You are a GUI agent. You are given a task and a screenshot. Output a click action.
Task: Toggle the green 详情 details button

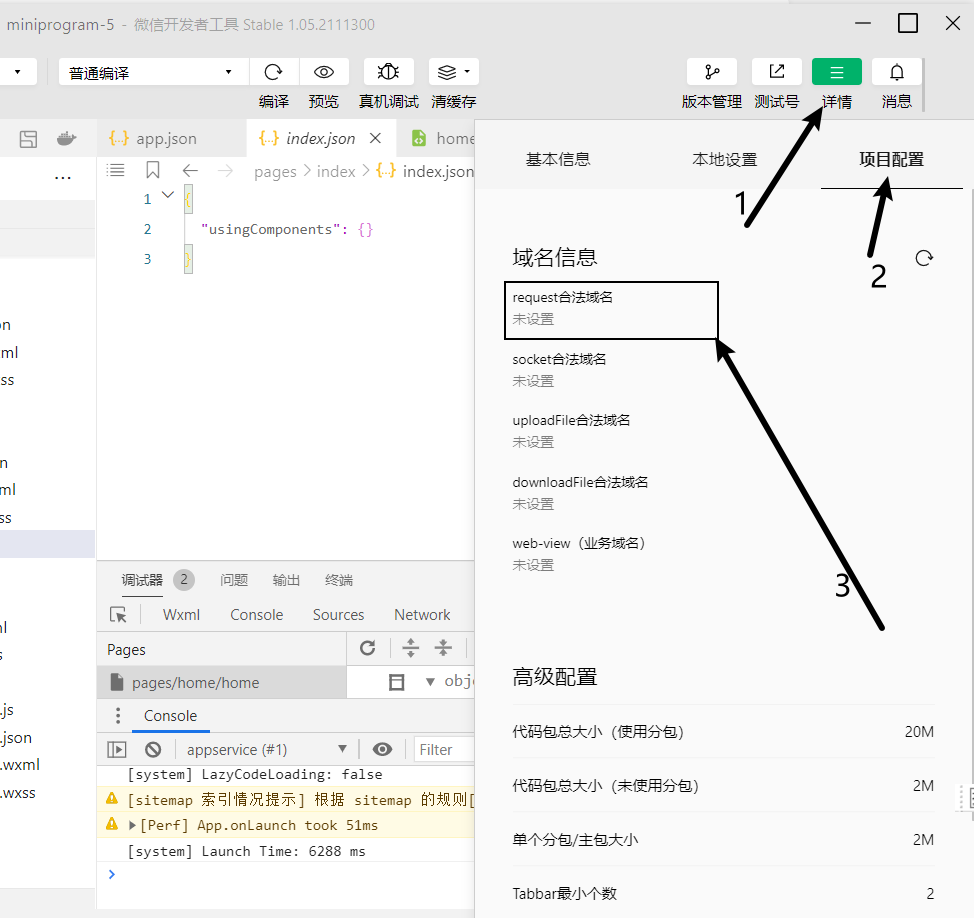tap(837, 72)
